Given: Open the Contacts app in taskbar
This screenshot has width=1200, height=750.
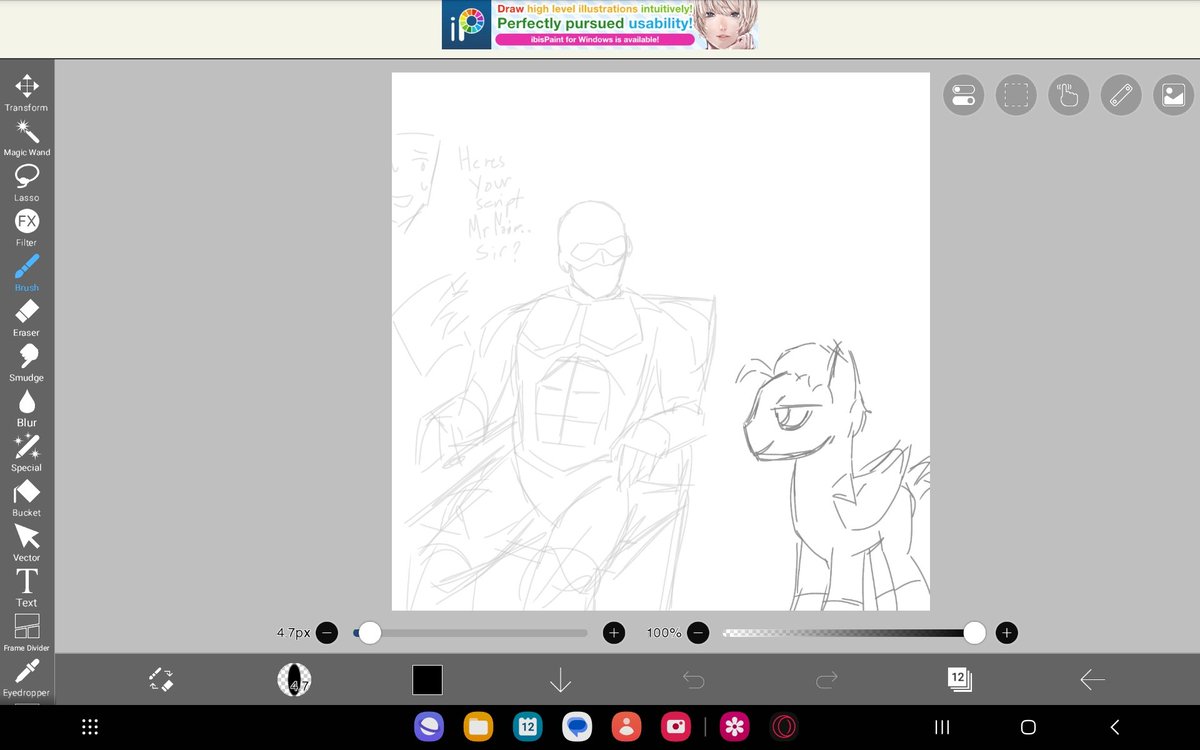Looking at the screenshot, I should pos(626,727).
